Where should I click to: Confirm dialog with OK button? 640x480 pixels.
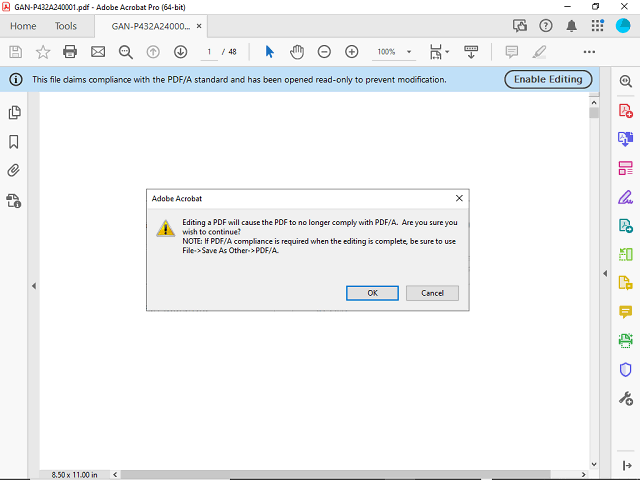click(372, 293)
